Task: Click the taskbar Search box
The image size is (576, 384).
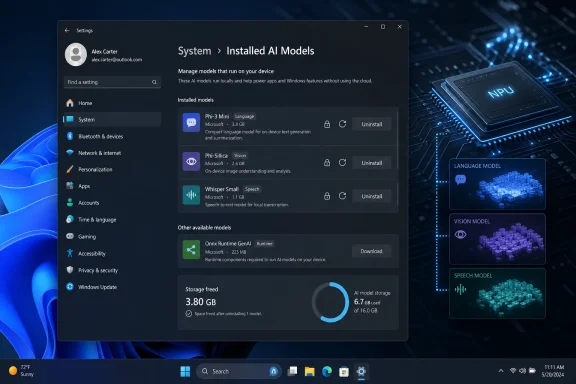Action: 239,372
